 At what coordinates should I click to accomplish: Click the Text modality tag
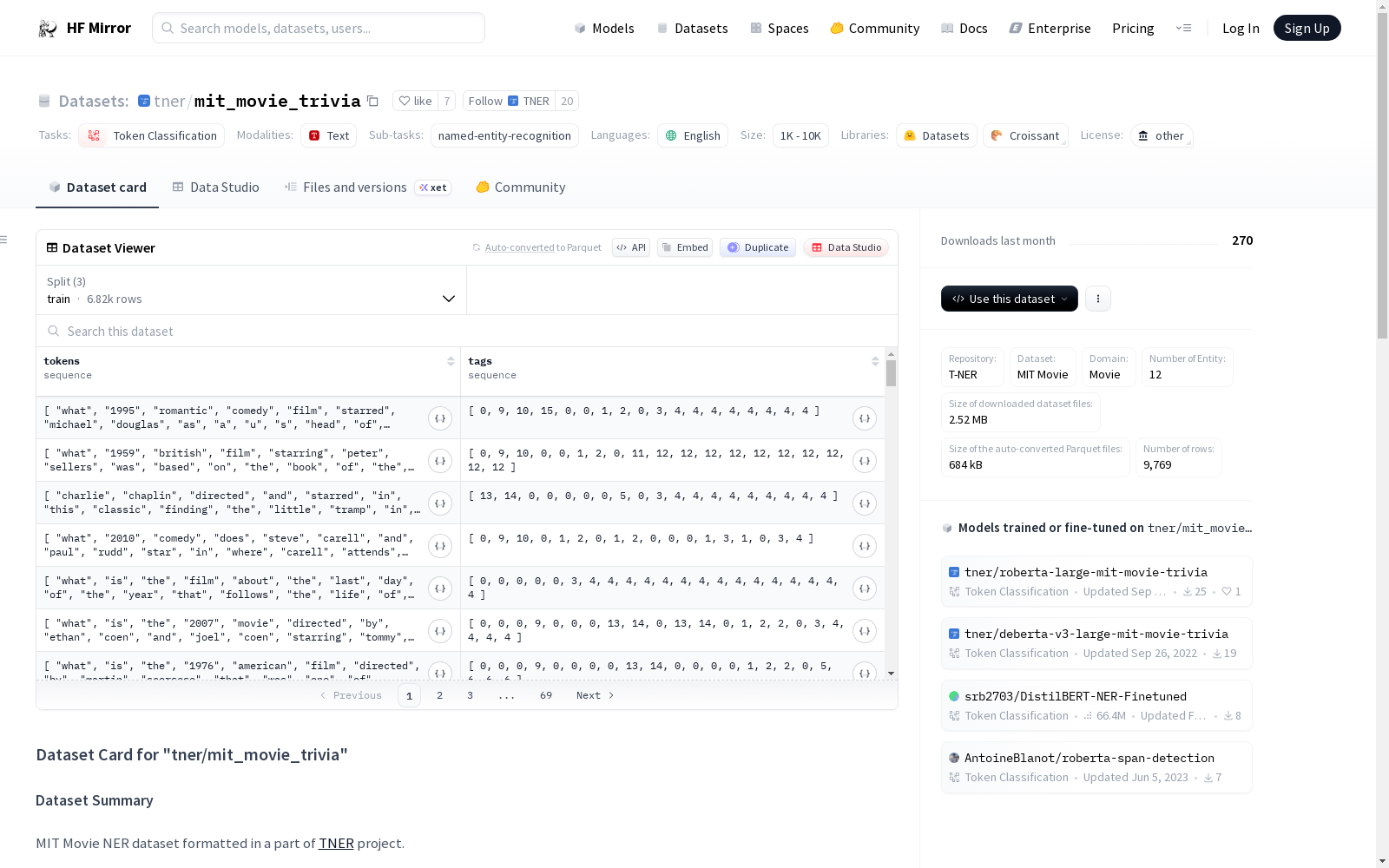click(x=328, y=135)
